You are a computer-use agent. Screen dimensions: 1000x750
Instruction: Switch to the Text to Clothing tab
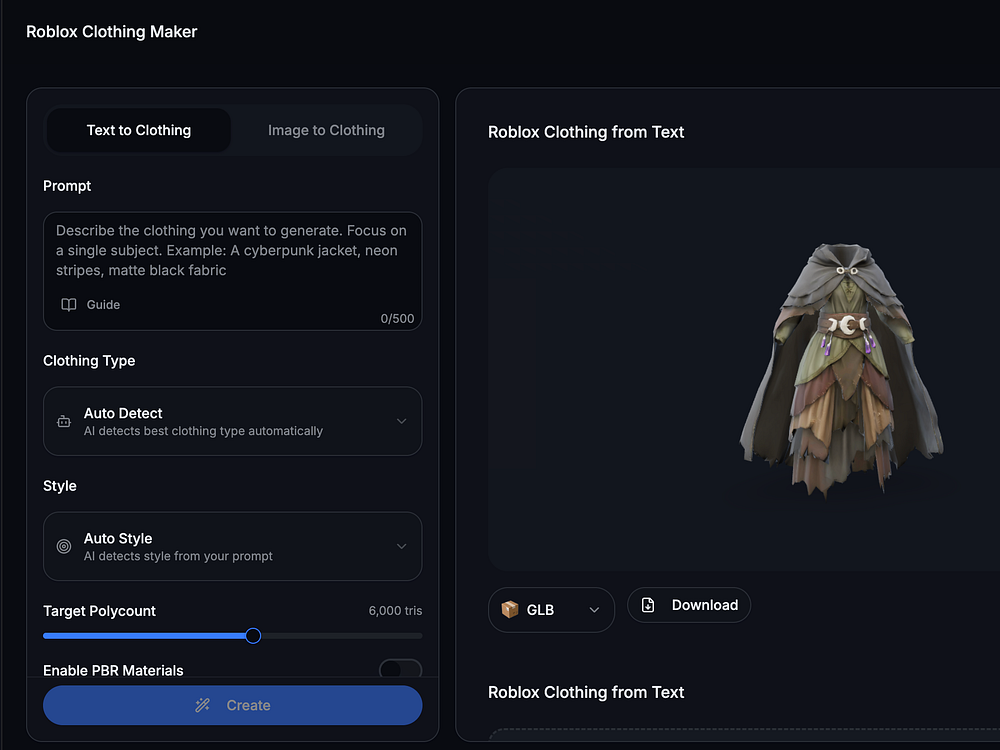(139, 130)
